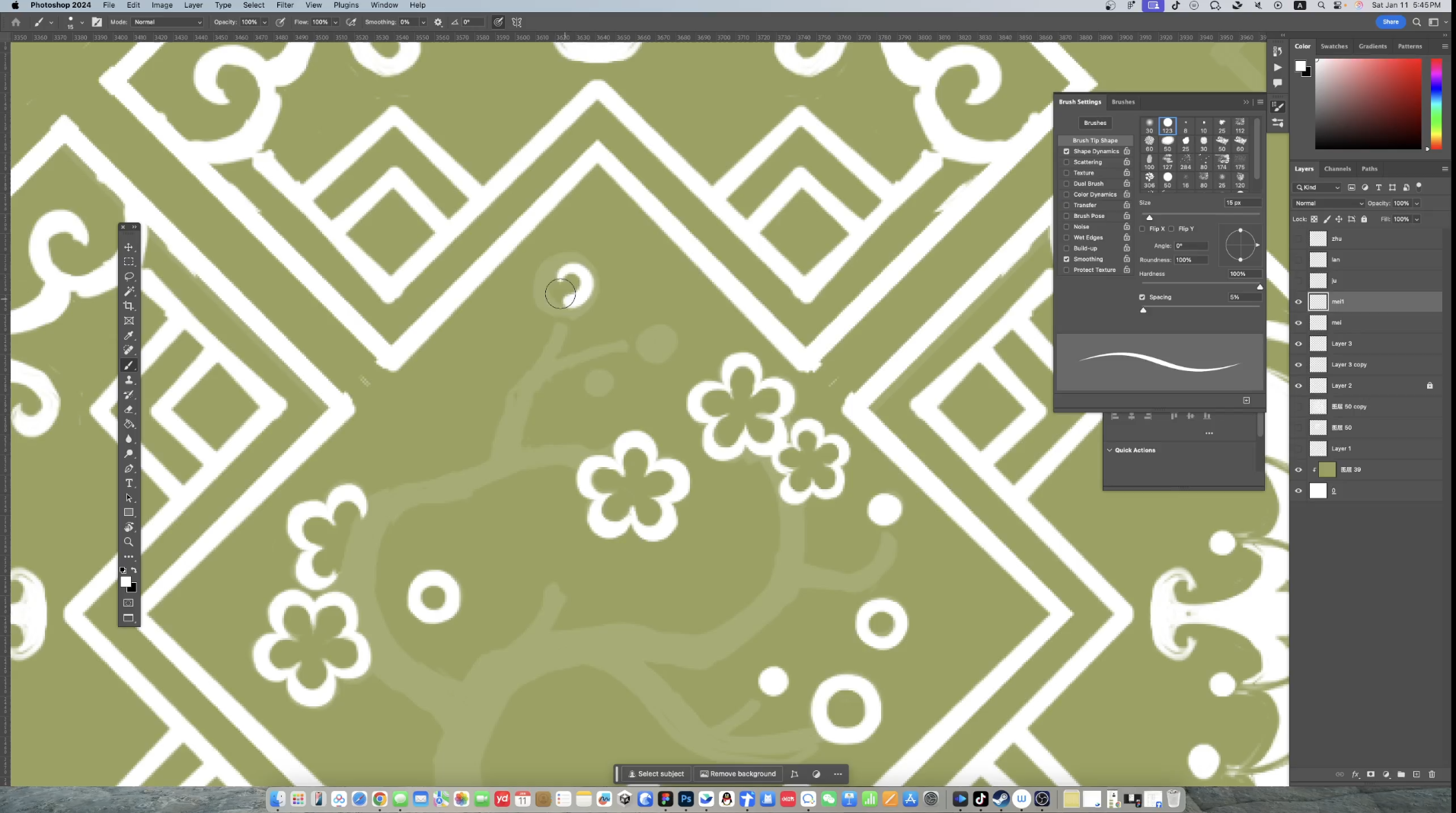This screenshot has height=813, width=1456.
Task: Uncheck Shape Dynamics in Brush Settings
Action: tap(1066, 152)
